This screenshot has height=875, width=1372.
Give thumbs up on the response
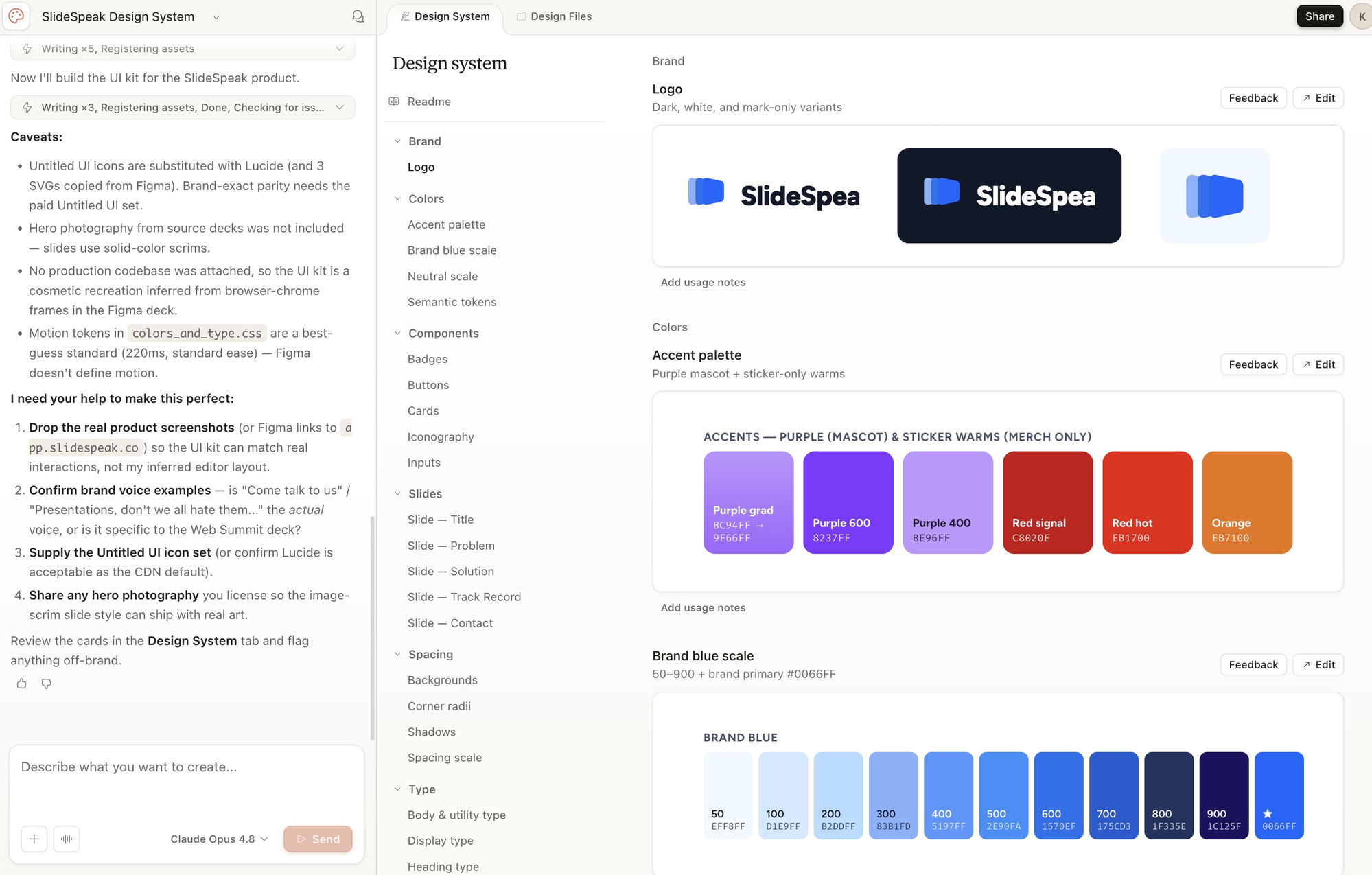(22, 684)
